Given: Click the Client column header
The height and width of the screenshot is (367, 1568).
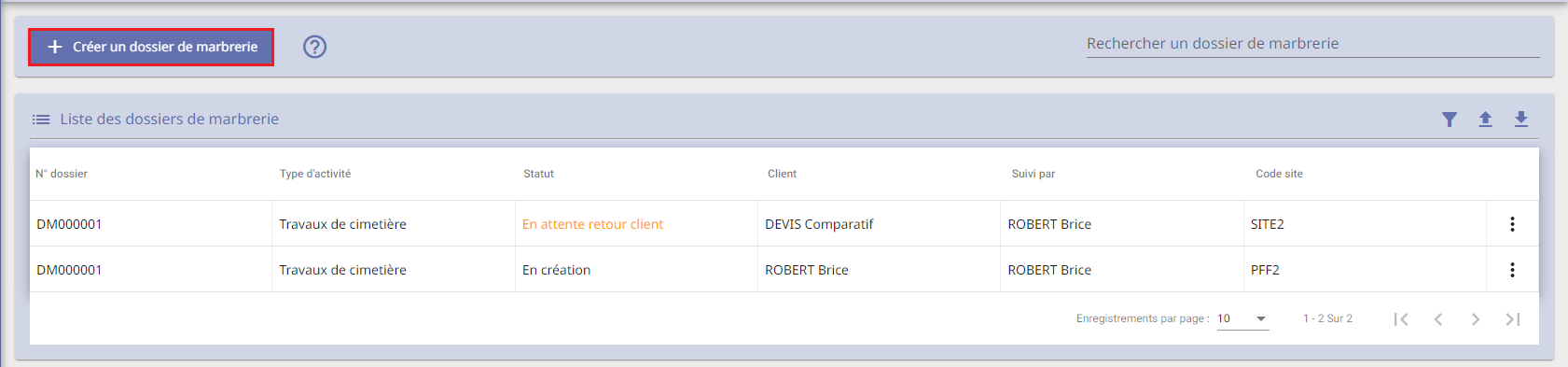Looking at the screenshot, I should (x=782, y=174).
